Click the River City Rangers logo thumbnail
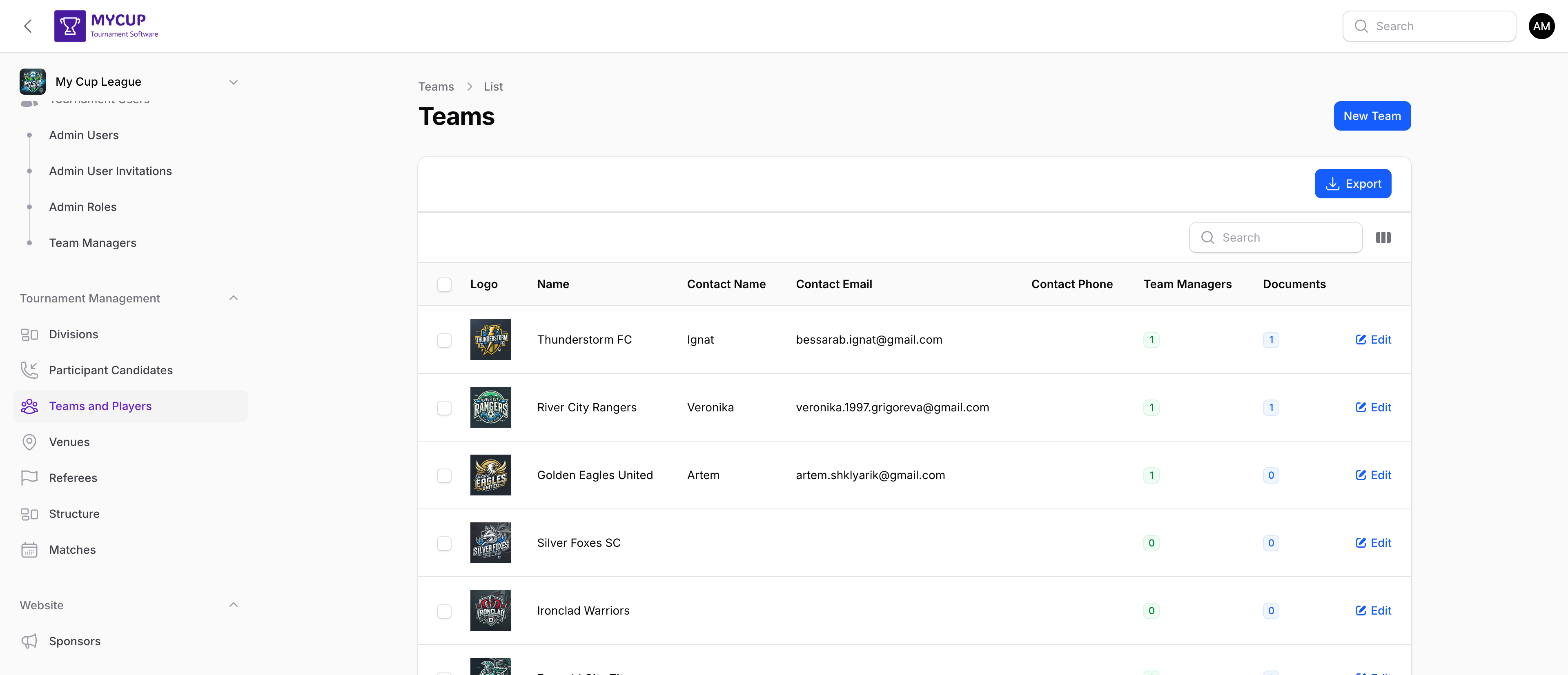This screenshot has width=1568, height=675. point(490,407)
